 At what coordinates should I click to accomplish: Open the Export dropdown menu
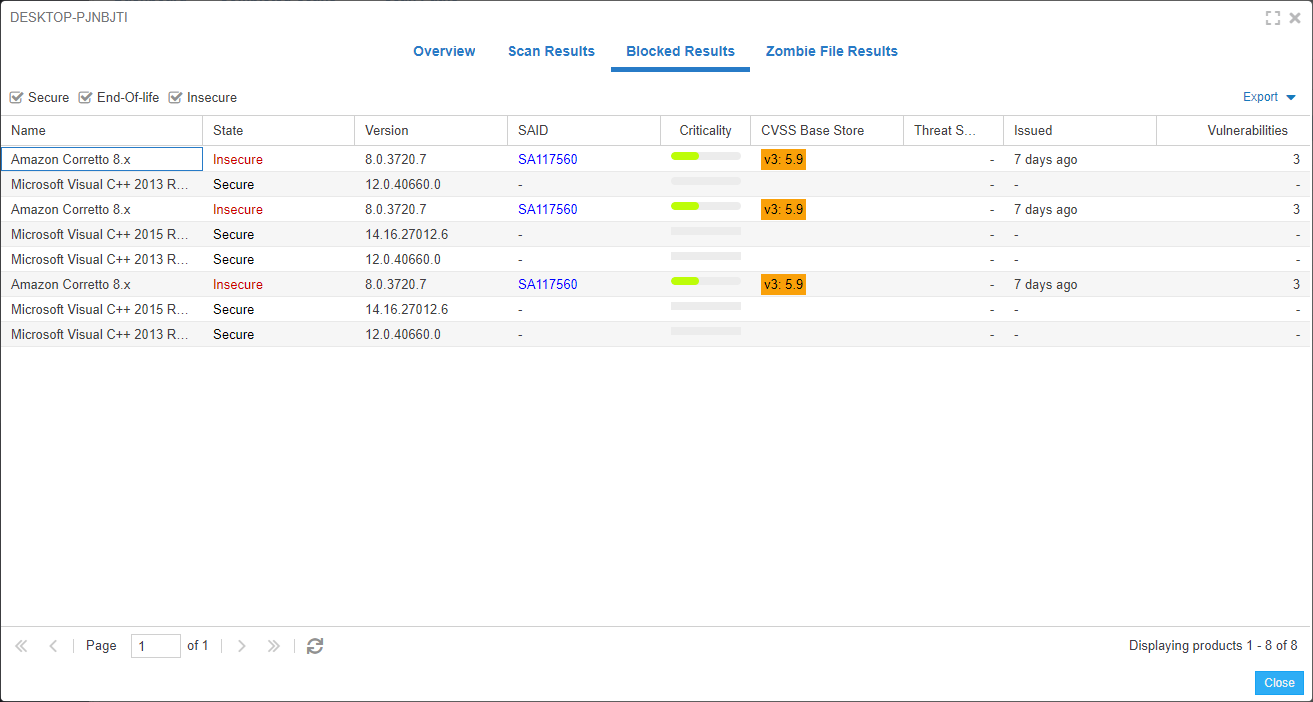[1269, 97]
